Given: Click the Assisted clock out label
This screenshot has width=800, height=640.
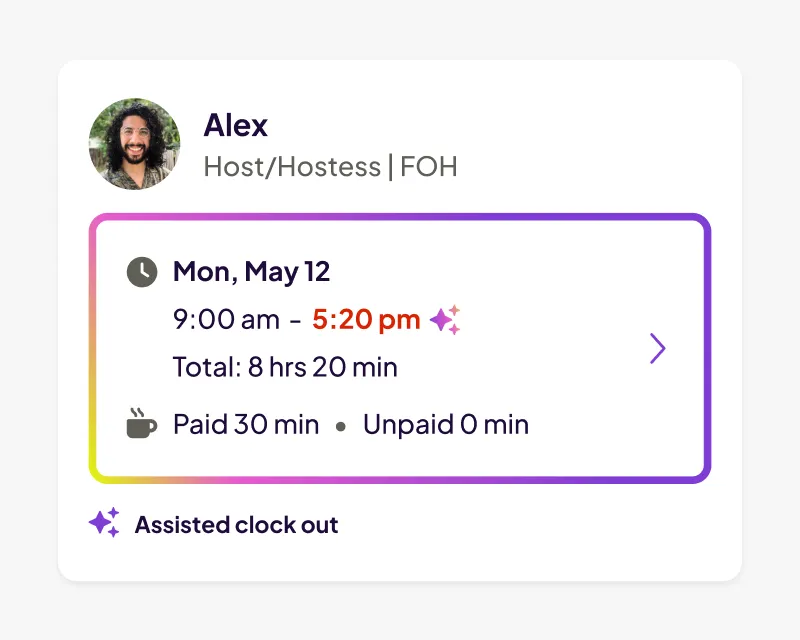Looking at the screenshot, I should tap(237, 524).
